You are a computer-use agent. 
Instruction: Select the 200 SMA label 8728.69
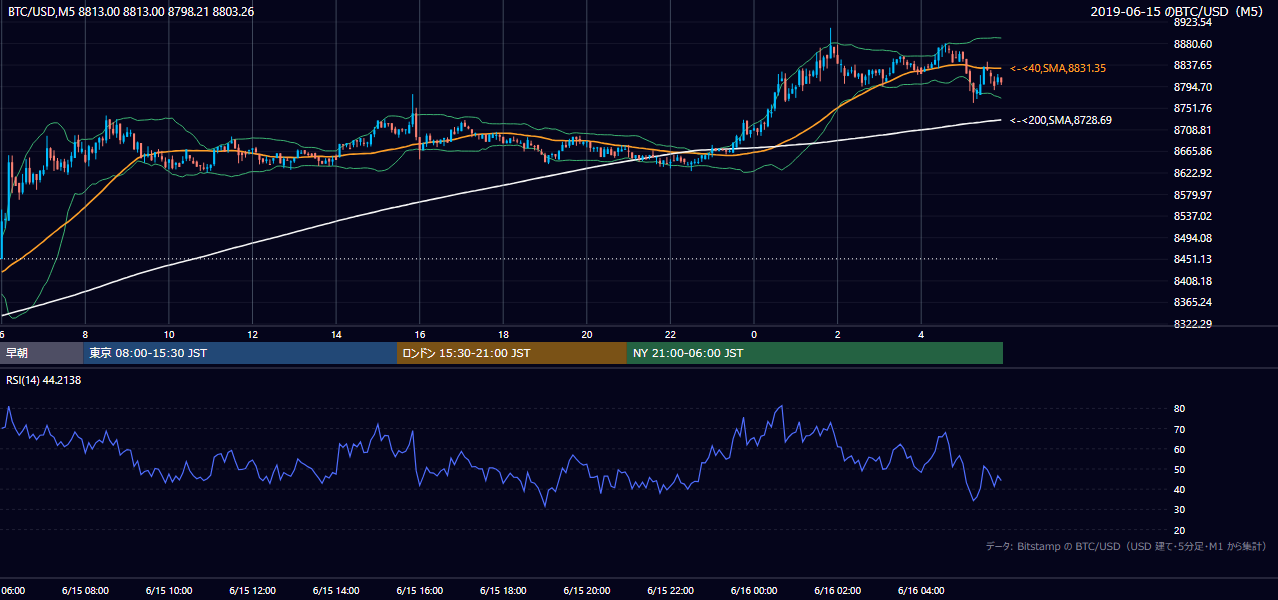(x=1060, y=120)
